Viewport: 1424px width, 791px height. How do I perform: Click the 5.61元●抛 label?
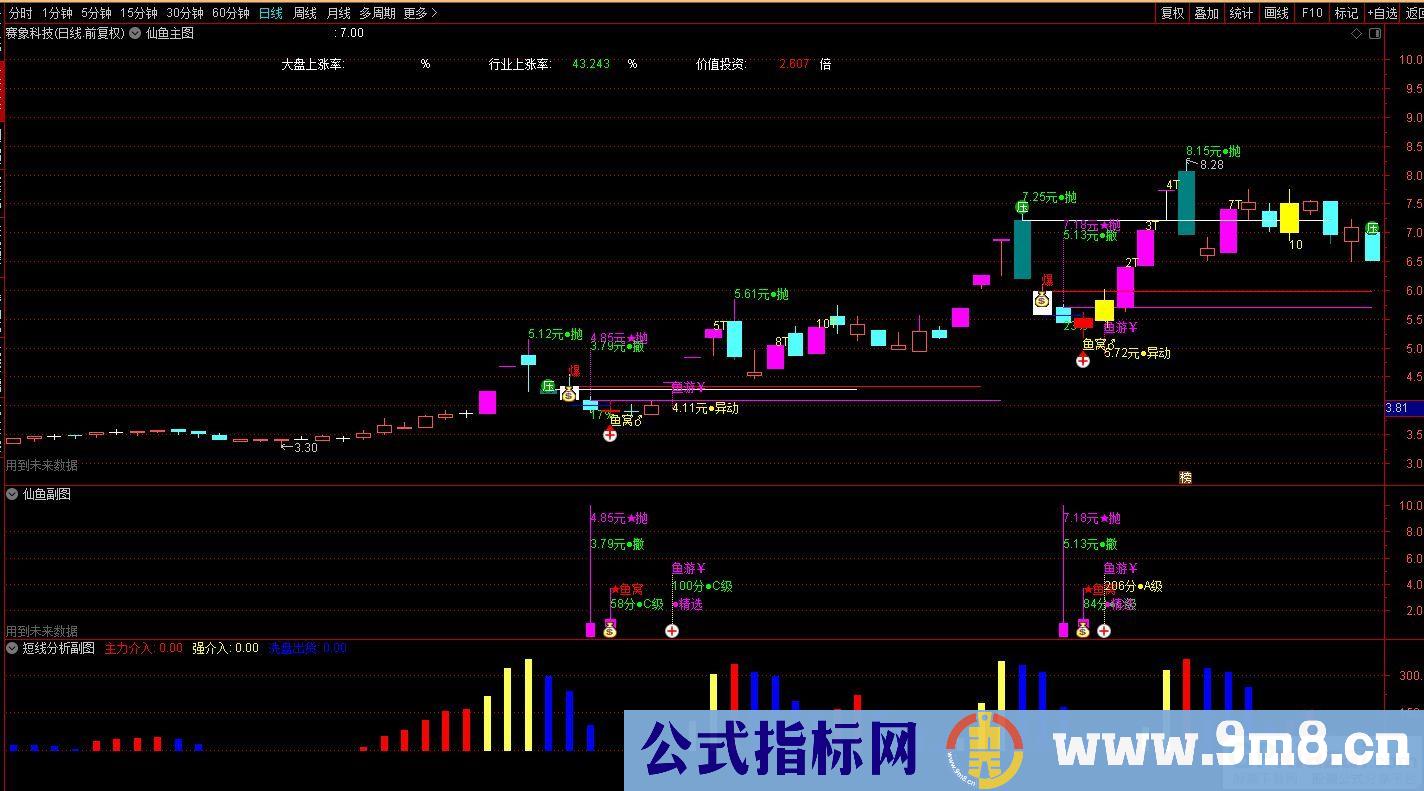(x=761, y=294)
